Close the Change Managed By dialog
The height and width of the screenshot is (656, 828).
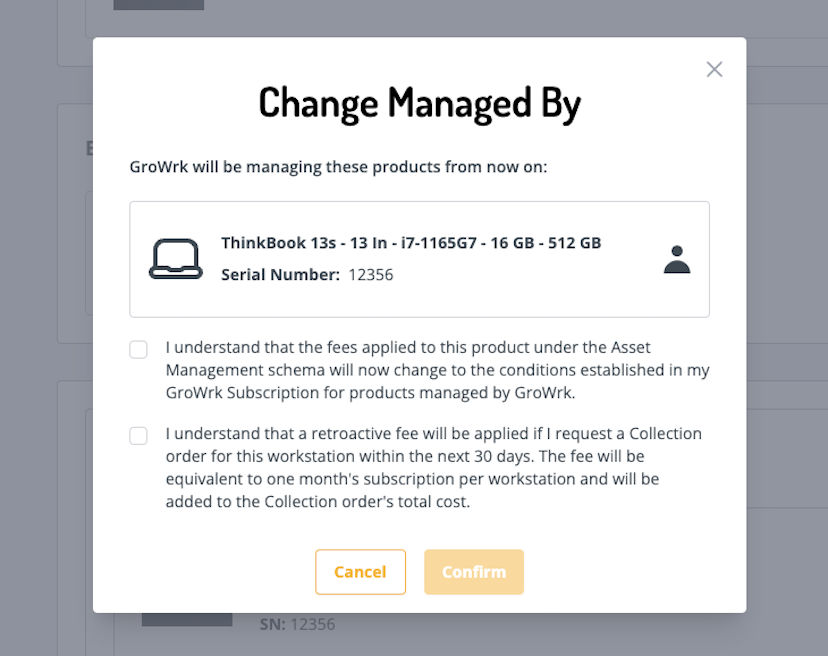click(714, 69)
